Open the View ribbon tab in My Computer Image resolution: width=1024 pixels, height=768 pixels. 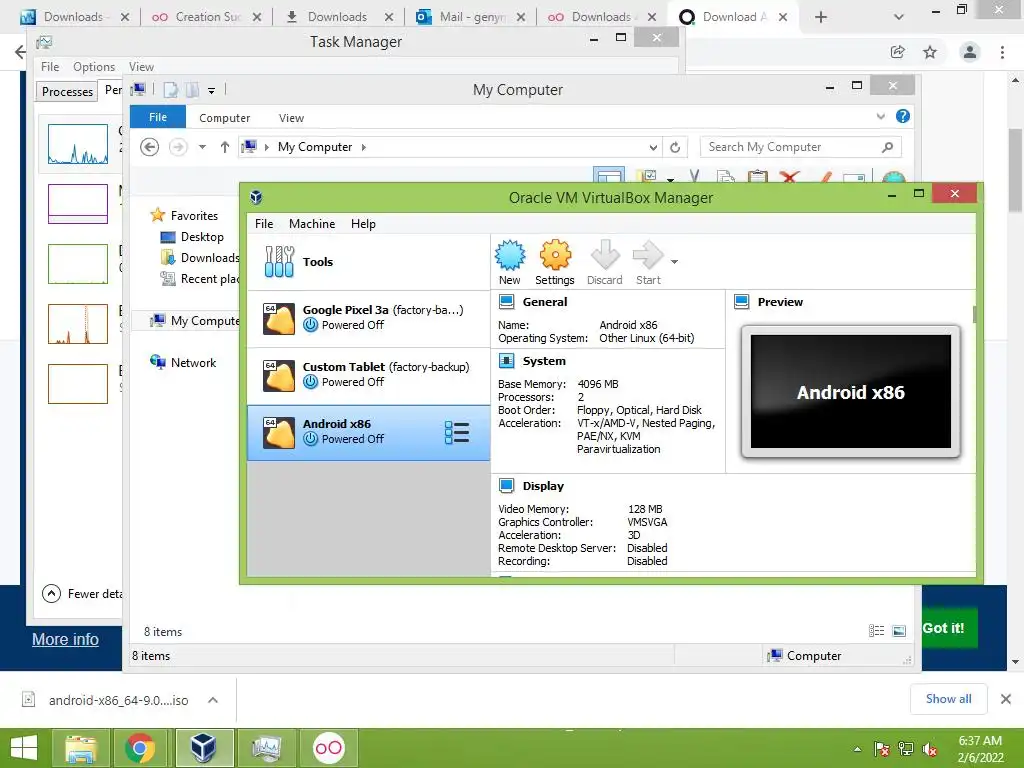(291, 118)
